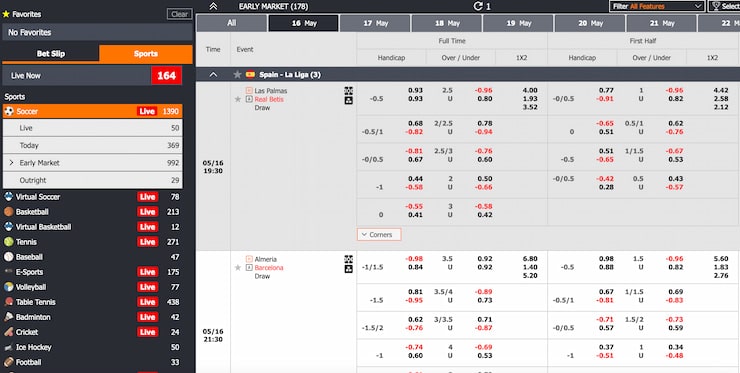Click Live badge next to E-Sports
Image resolution: width=740 pixels, height=373 pixels.
[x=147, y=272]
